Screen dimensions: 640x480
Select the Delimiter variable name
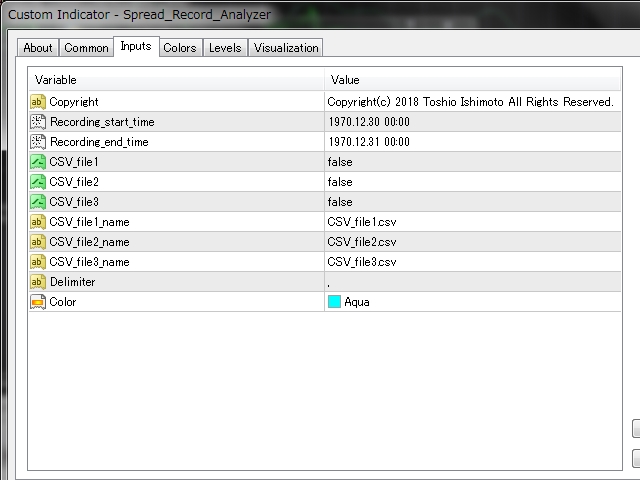click(x=73, y=282)
